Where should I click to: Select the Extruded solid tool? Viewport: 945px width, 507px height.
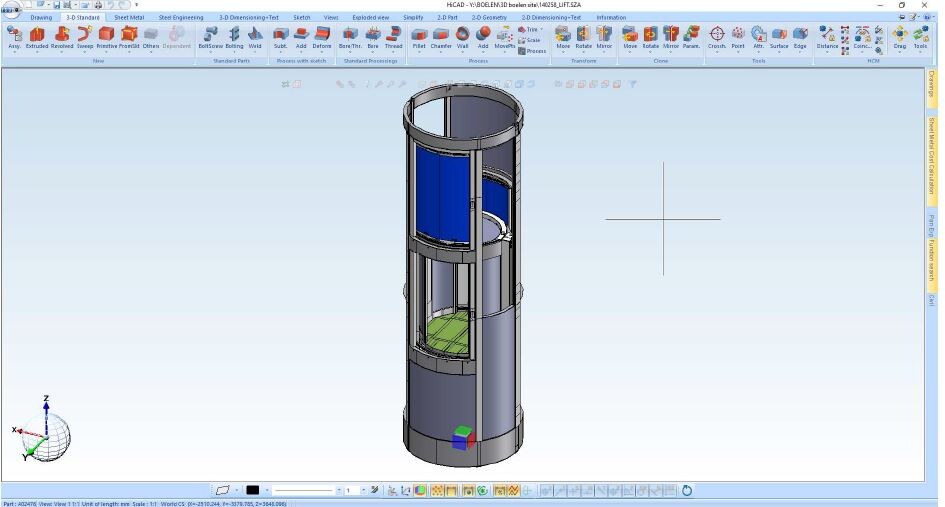[x=37, y=37]
